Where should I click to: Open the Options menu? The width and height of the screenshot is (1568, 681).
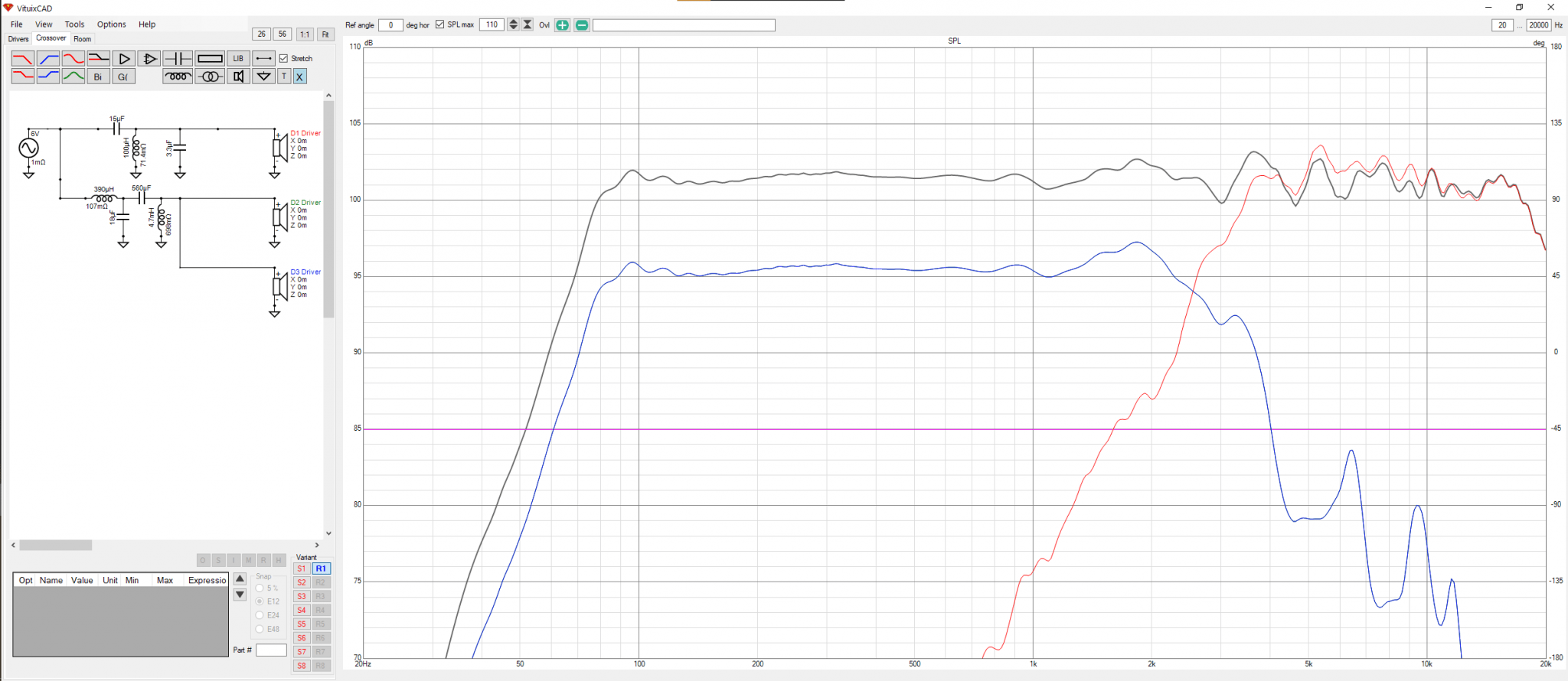coord(111,24)
